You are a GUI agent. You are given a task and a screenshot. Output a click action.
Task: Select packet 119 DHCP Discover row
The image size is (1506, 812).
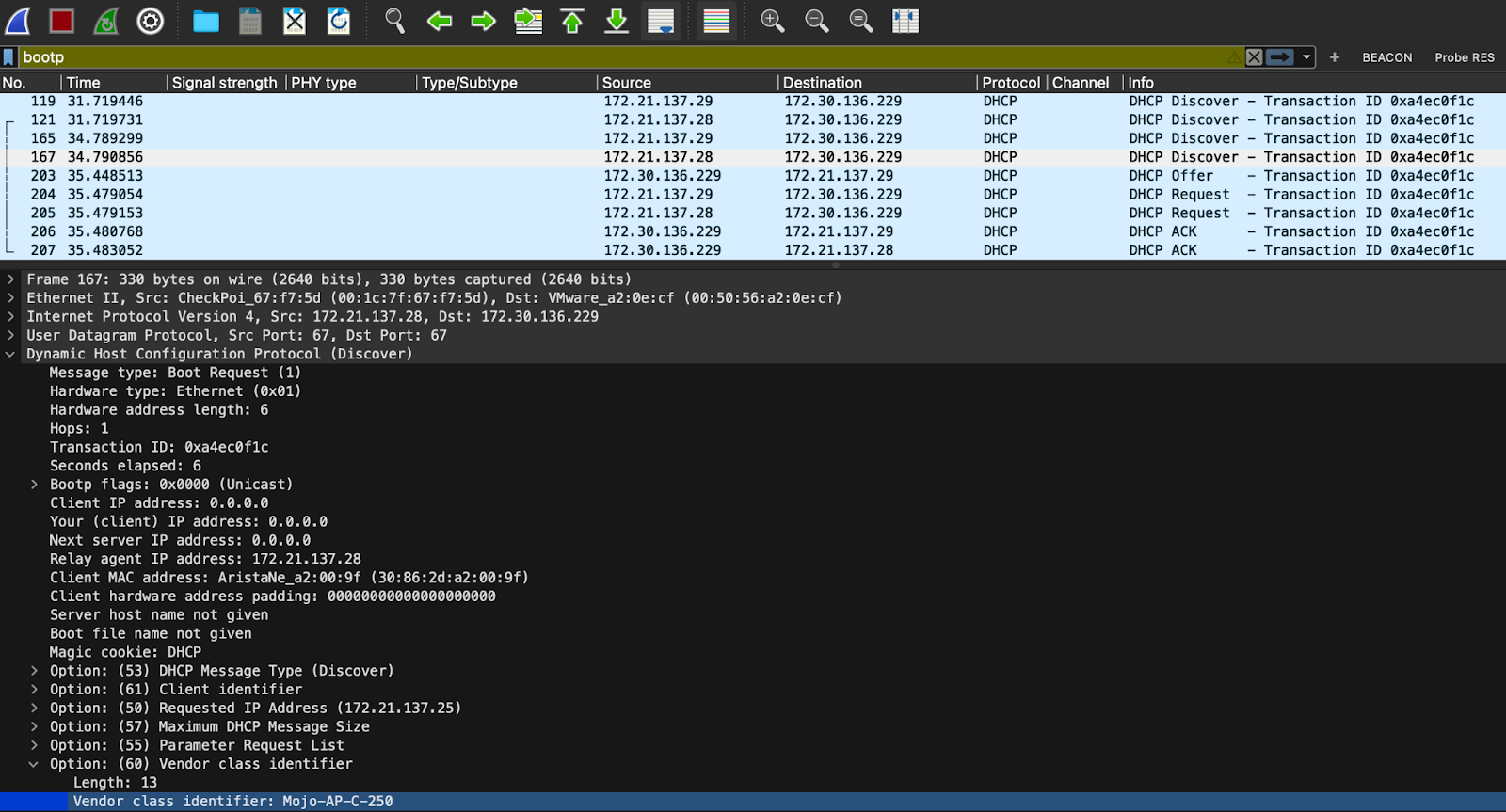click(x=753, y=102)
